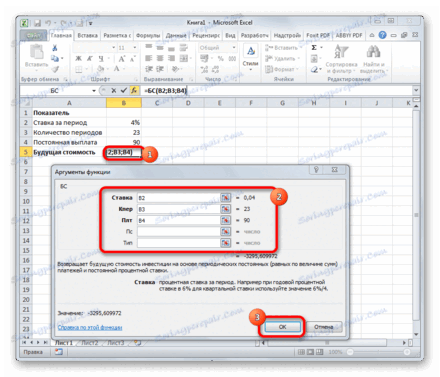
Task: Click the Ставка input field
Action: tap(178, 198)
